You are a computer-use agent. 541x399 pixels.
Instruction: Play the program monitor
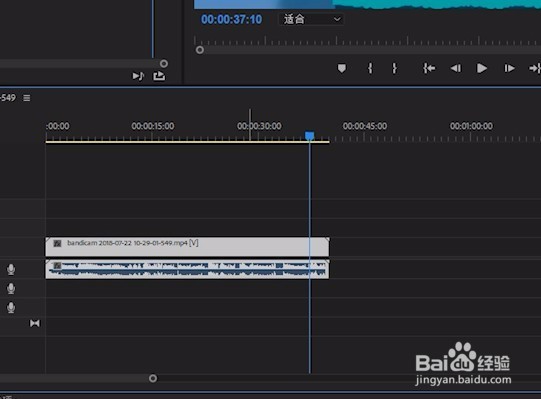click(x=482, y=68)
